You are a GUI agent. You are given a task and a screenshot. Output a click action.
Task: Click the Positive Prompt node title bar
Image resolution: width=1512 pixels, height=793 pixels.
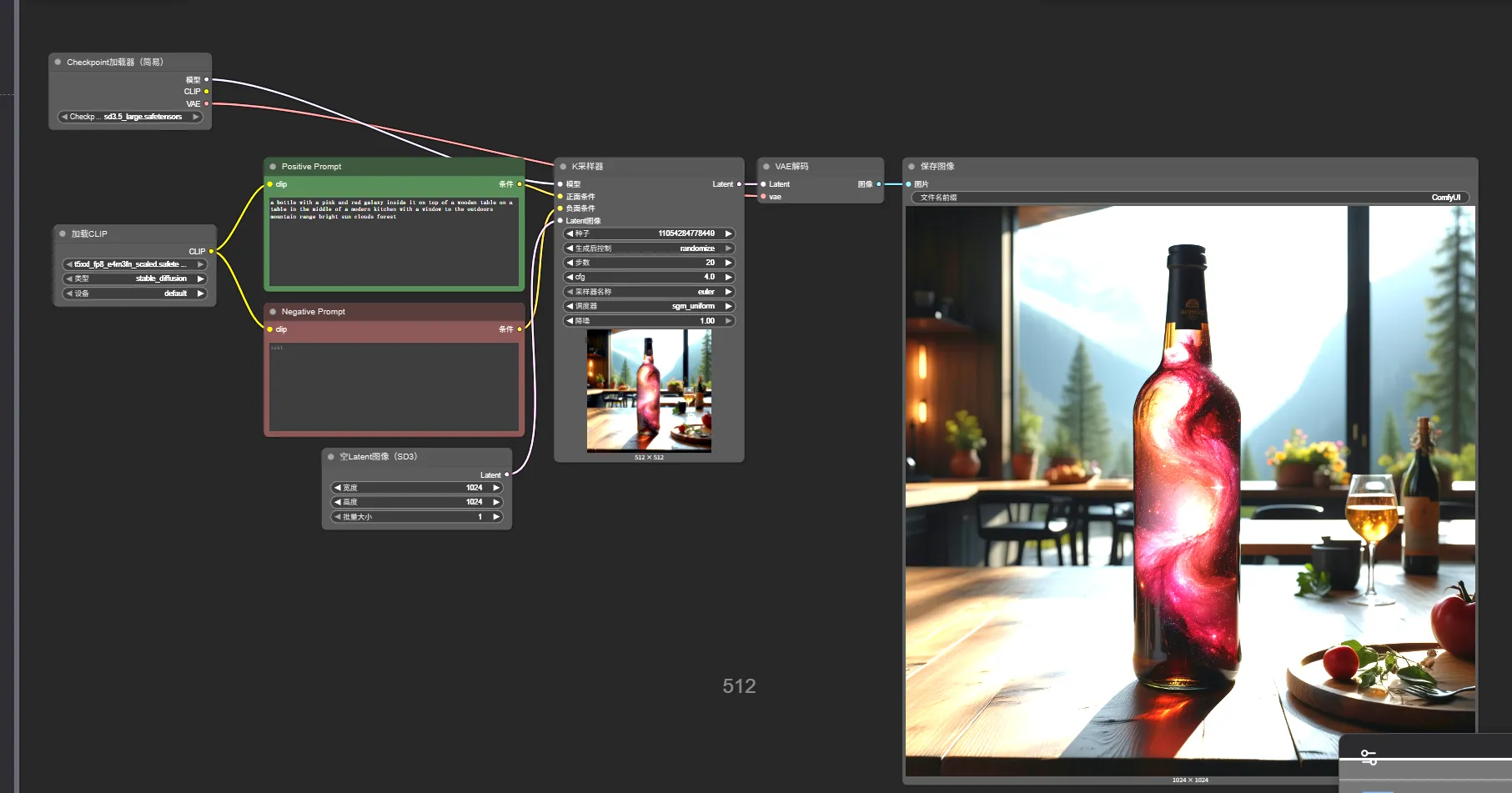[x=400, y=167]
